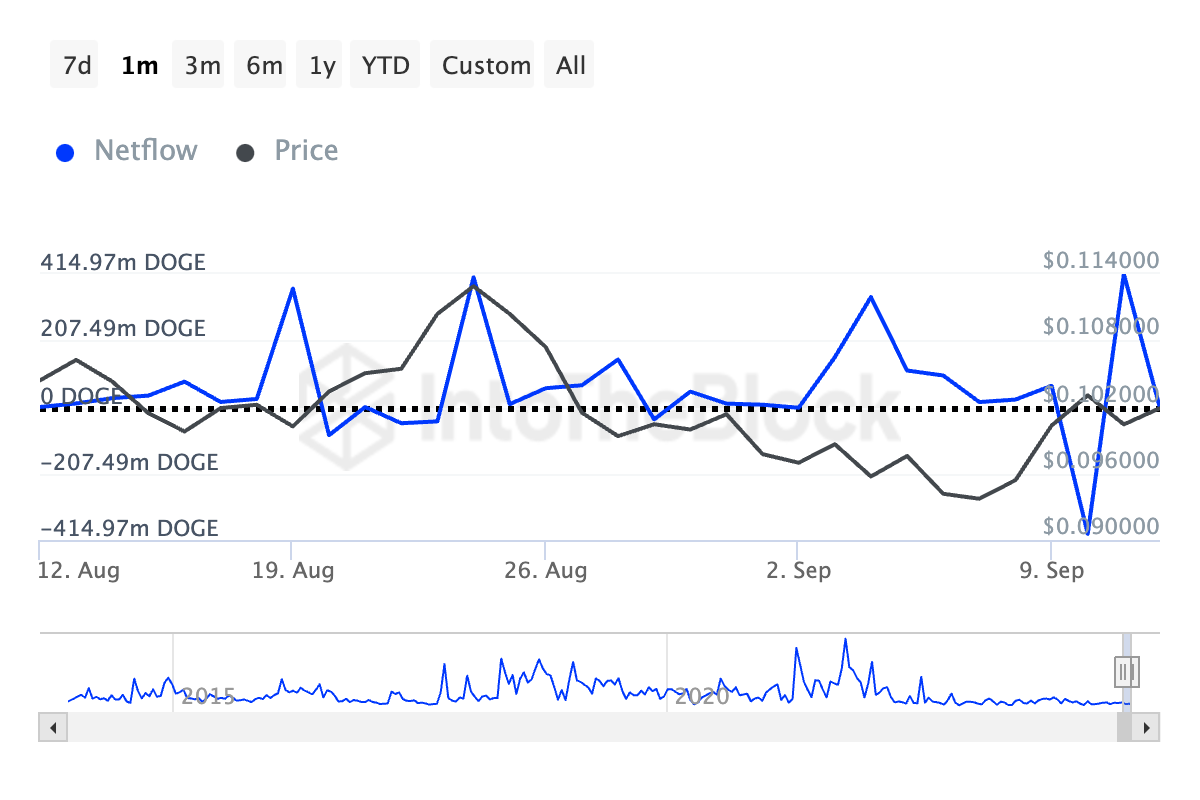Click the Netflow low point after 9 Sep
The image size is (1200, 800).
[x=1086, y=529]
